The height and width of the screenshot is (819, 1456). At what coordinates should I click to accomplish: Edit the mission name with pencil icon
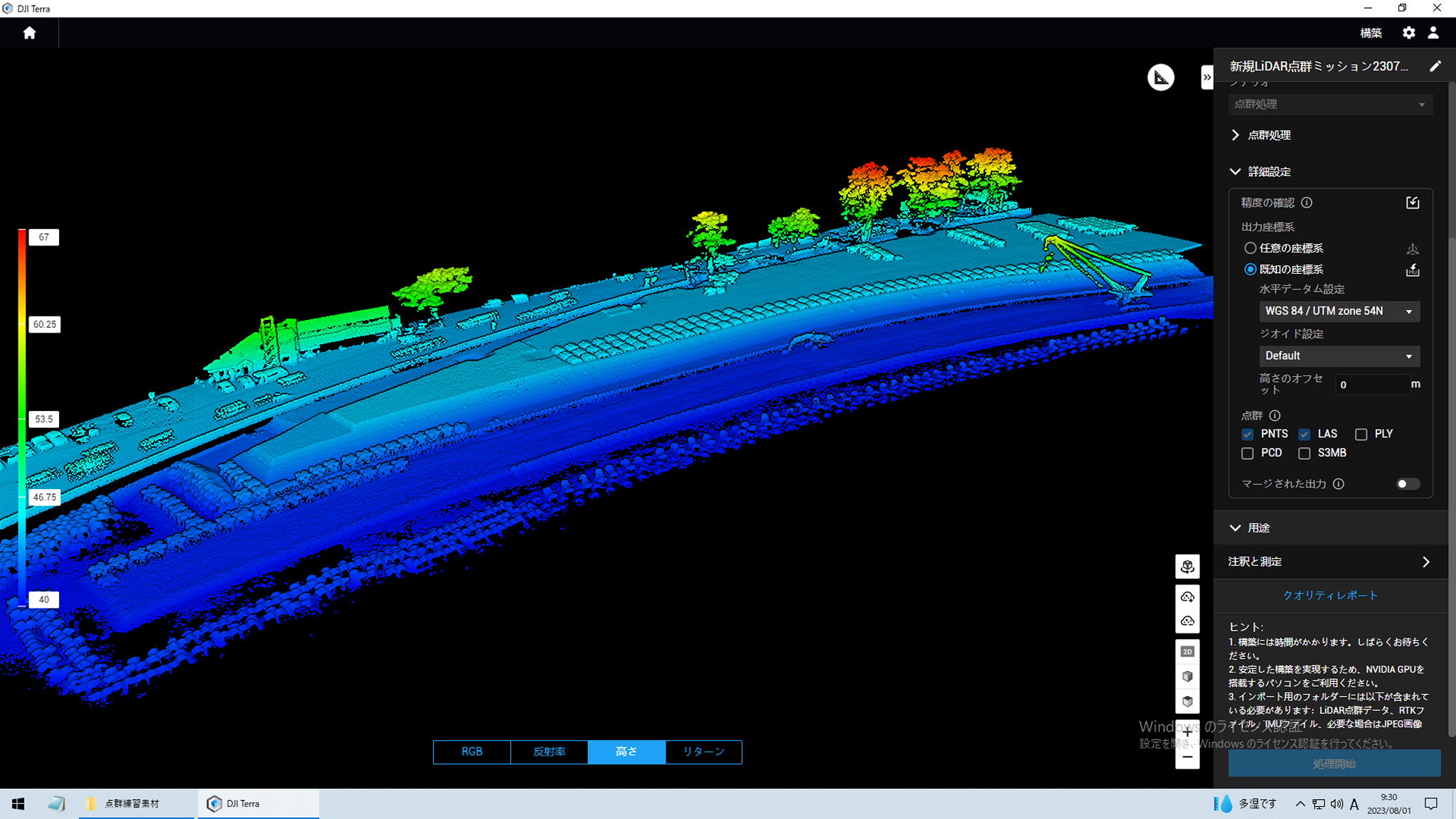point(1435,66)
